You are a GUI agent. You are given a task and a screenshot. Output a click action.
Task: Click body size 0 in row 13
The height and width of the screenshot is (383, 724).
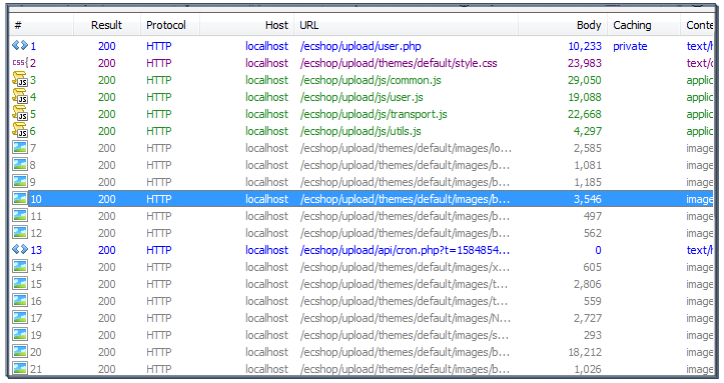pyautogui.click(x=598, y=250)
